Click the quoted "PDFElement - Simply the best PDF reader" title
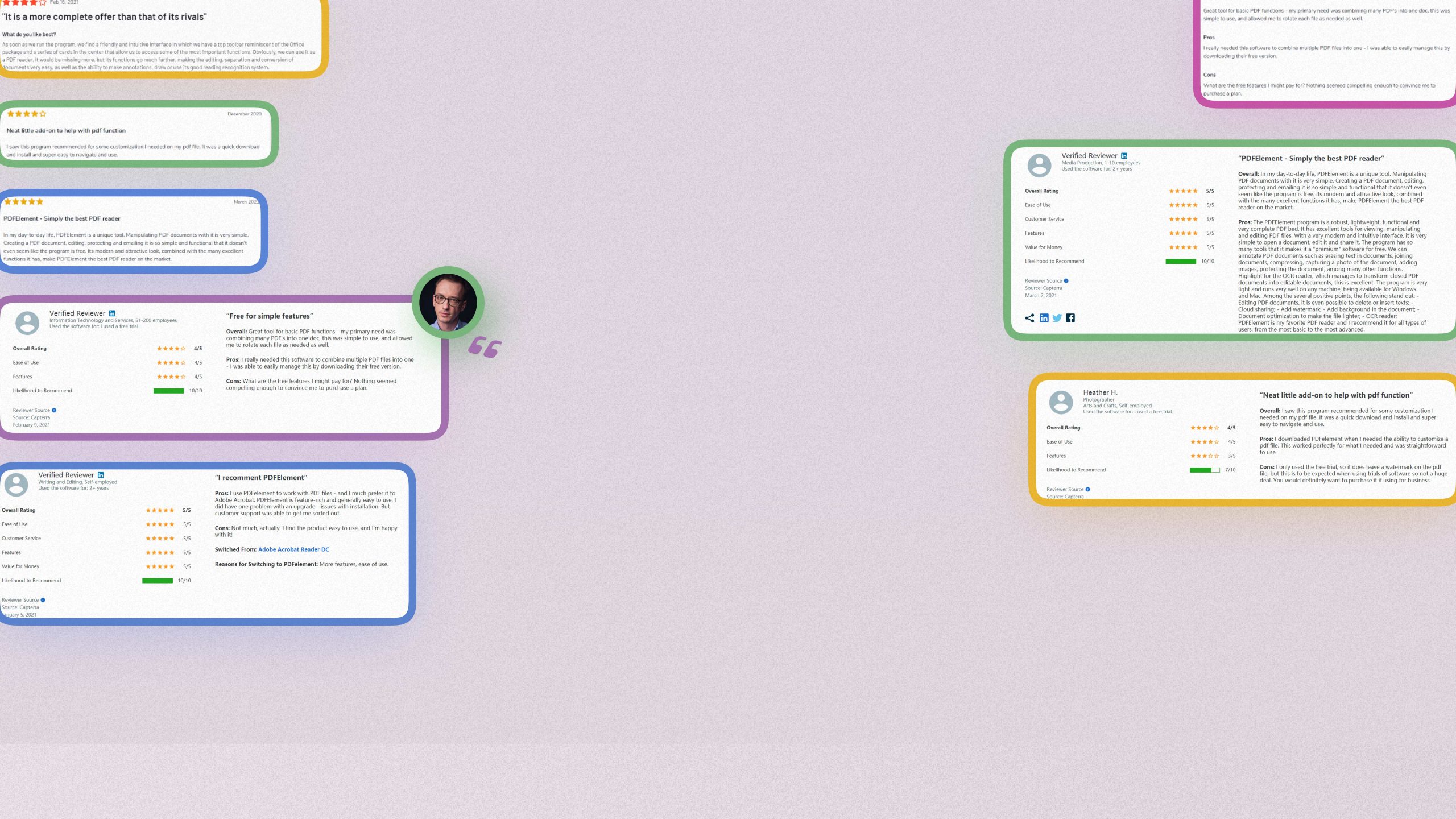1456x819 pixels. tap(1311, 159)
